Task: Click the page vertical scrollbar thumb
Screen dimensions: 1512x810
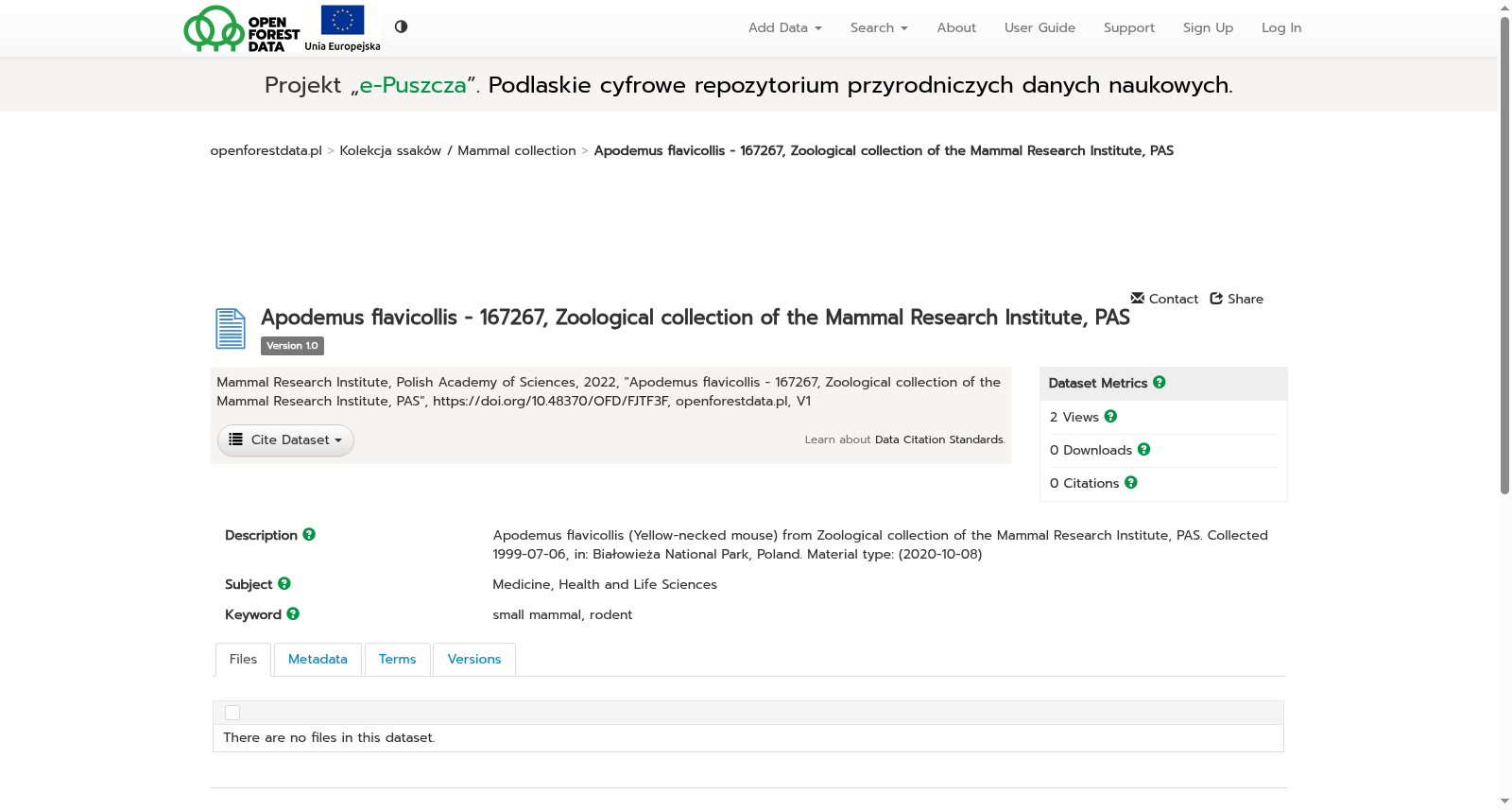Action: pos(1504,255)
